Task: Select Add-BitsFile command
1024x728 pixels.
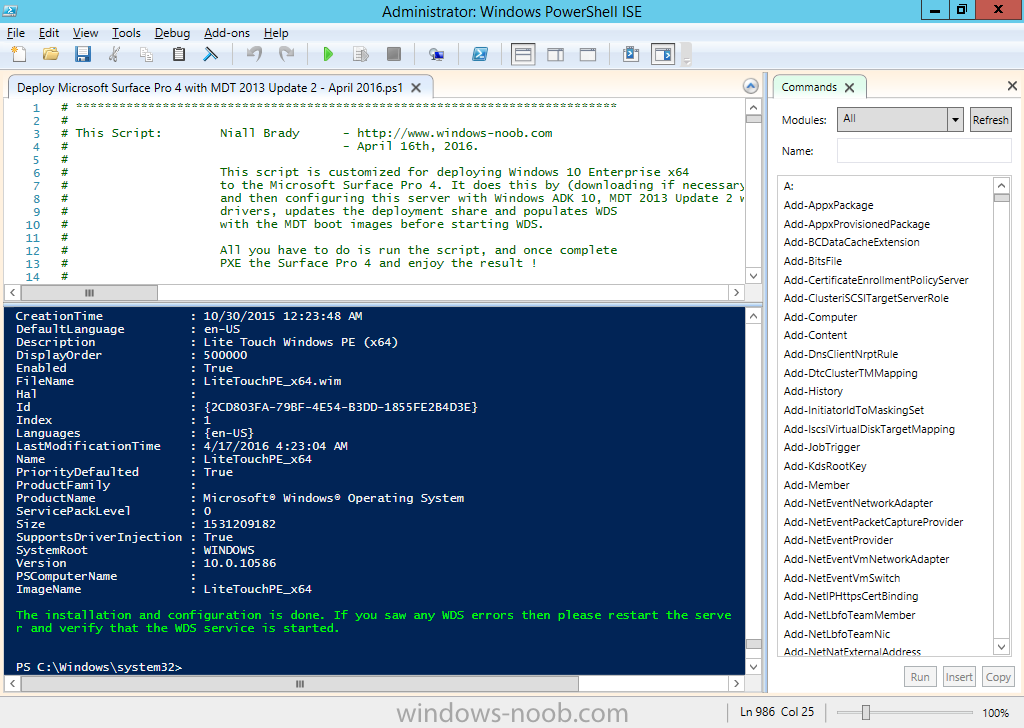Action: [812, 261]
